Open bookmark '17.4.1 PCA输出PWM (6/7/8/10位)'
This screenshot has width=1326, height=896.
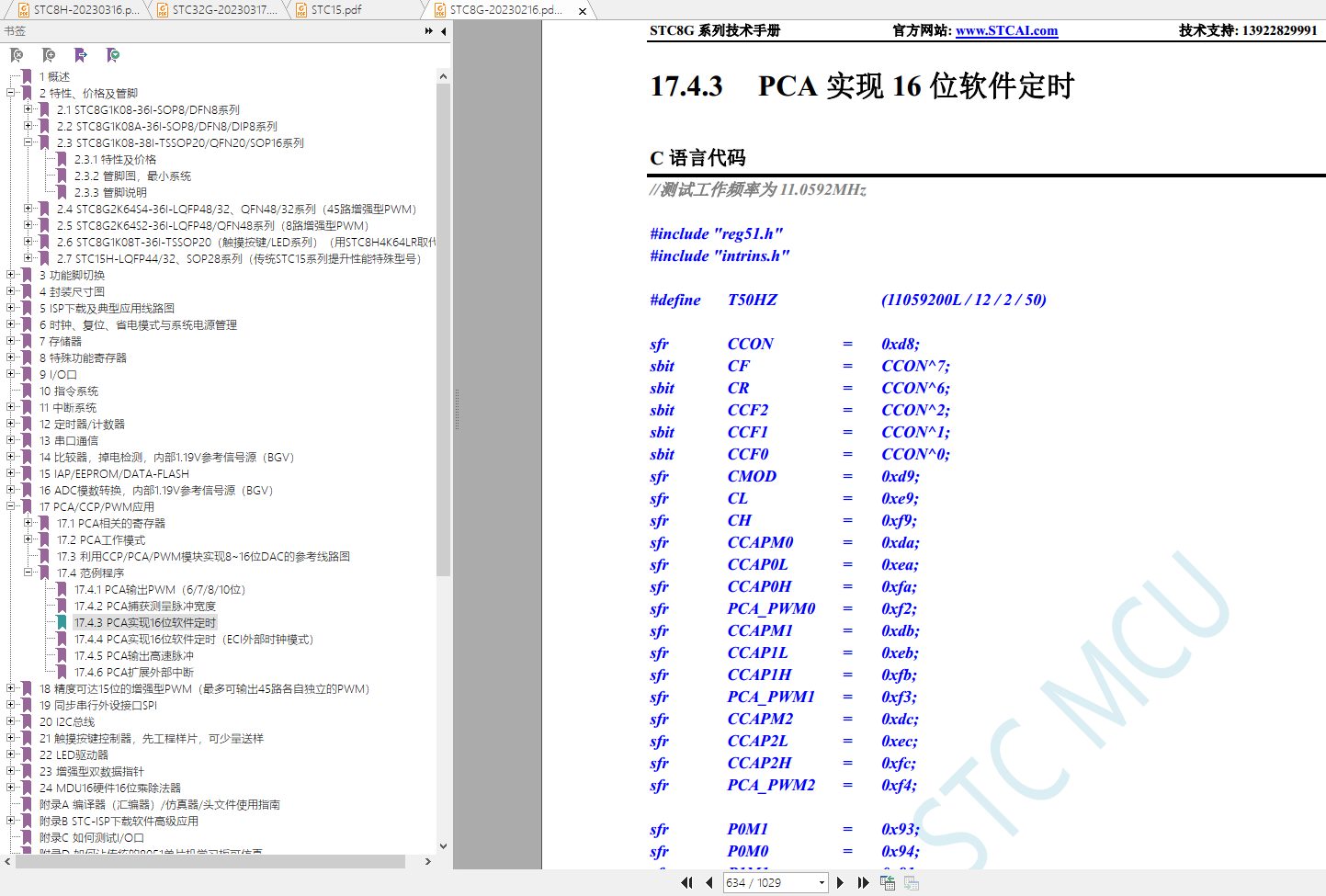(x=160, y=589)
